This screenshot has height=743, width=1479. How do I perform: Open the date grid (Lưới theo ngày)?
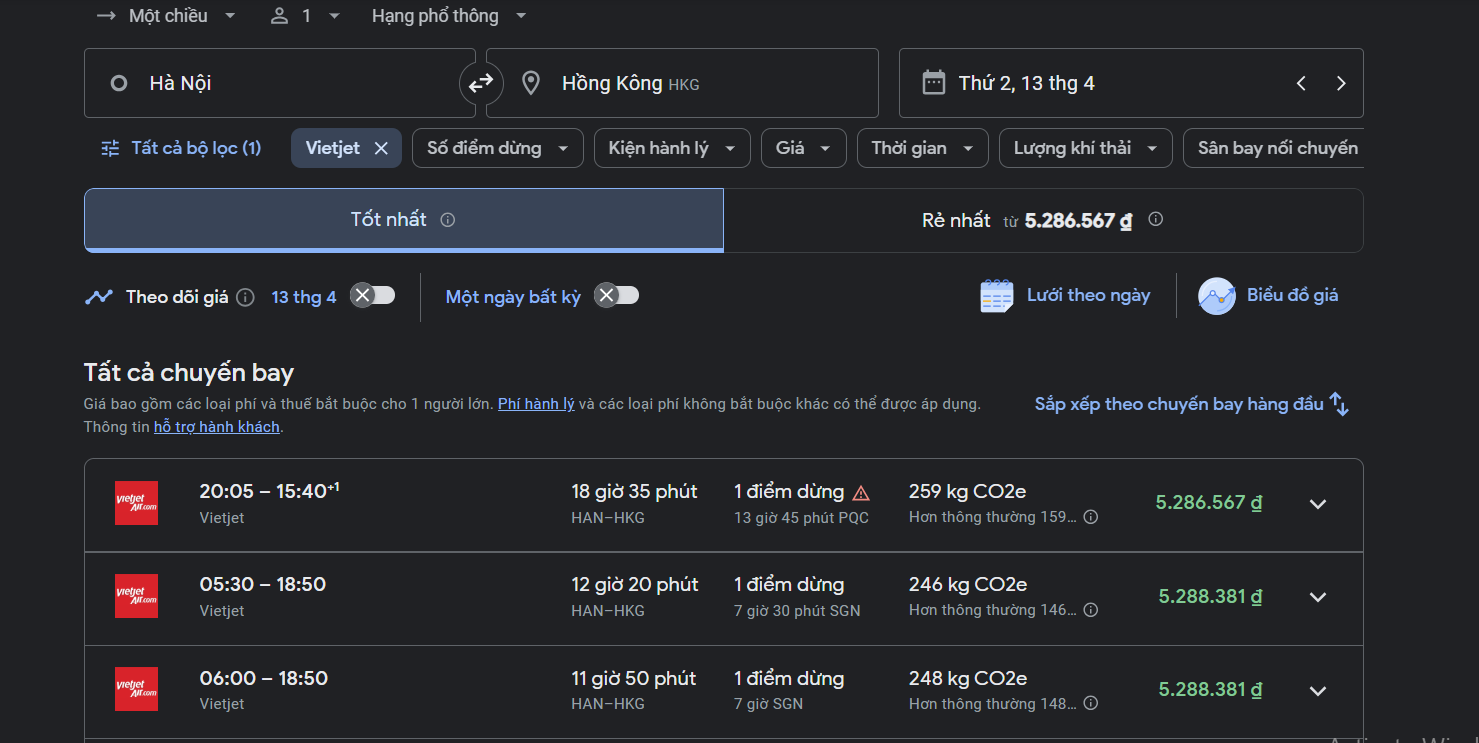pyautogui.click(x=1065, y=296)
